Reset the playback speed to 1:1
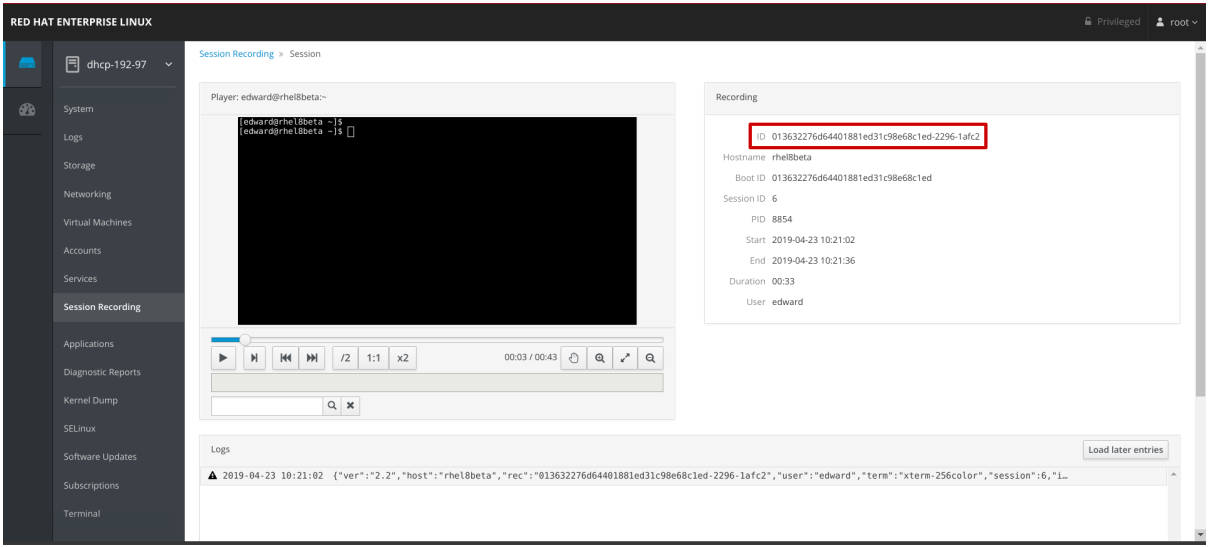Screen dimensions: 1209x547 tap(373, 358)
